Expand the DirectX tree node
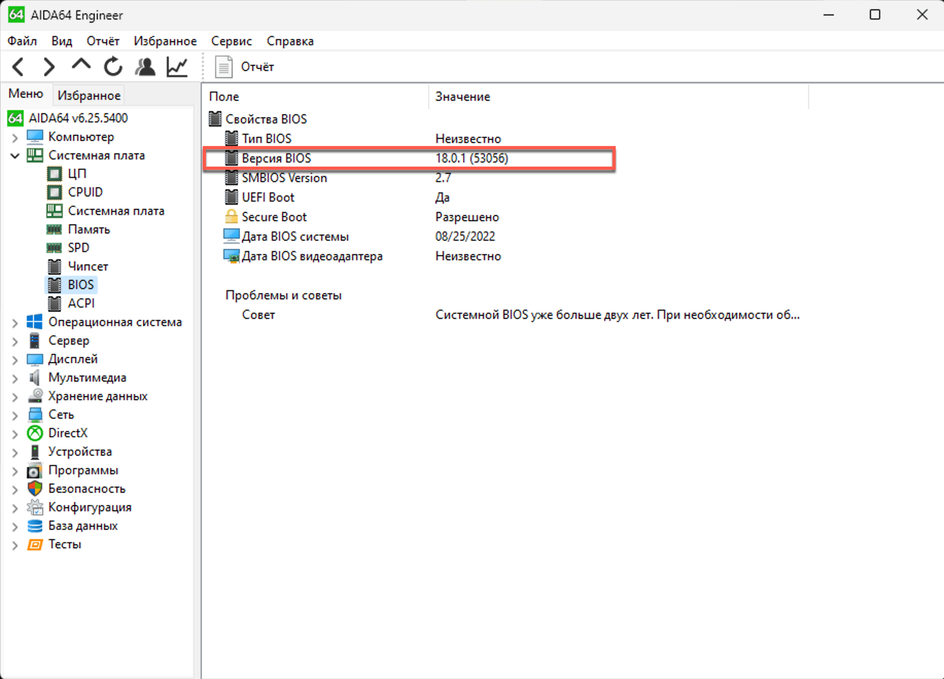This screenshot has width=944, height=679. click(15, 434)
